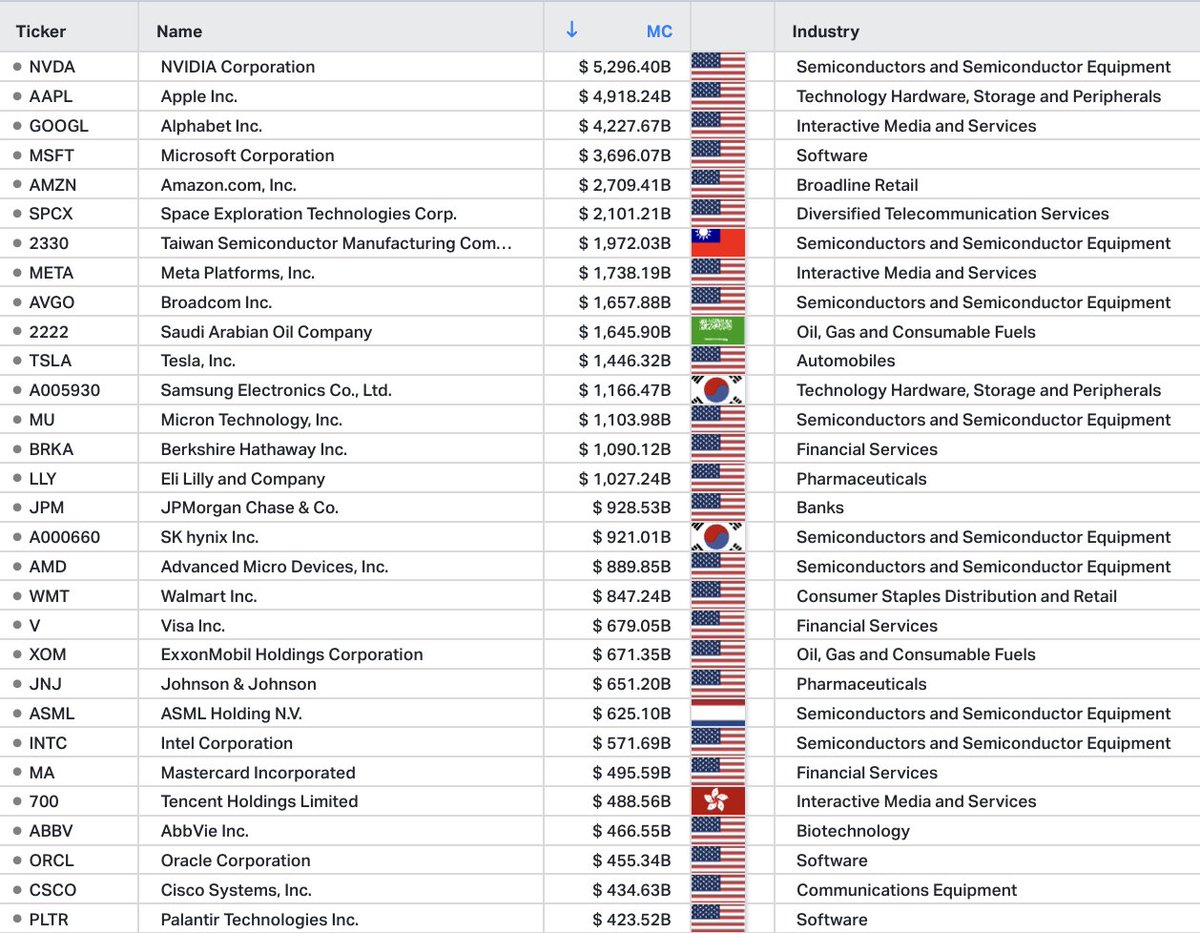
Task: Click market cap value $ 928.53B
Action: click(x=632, y=508)
